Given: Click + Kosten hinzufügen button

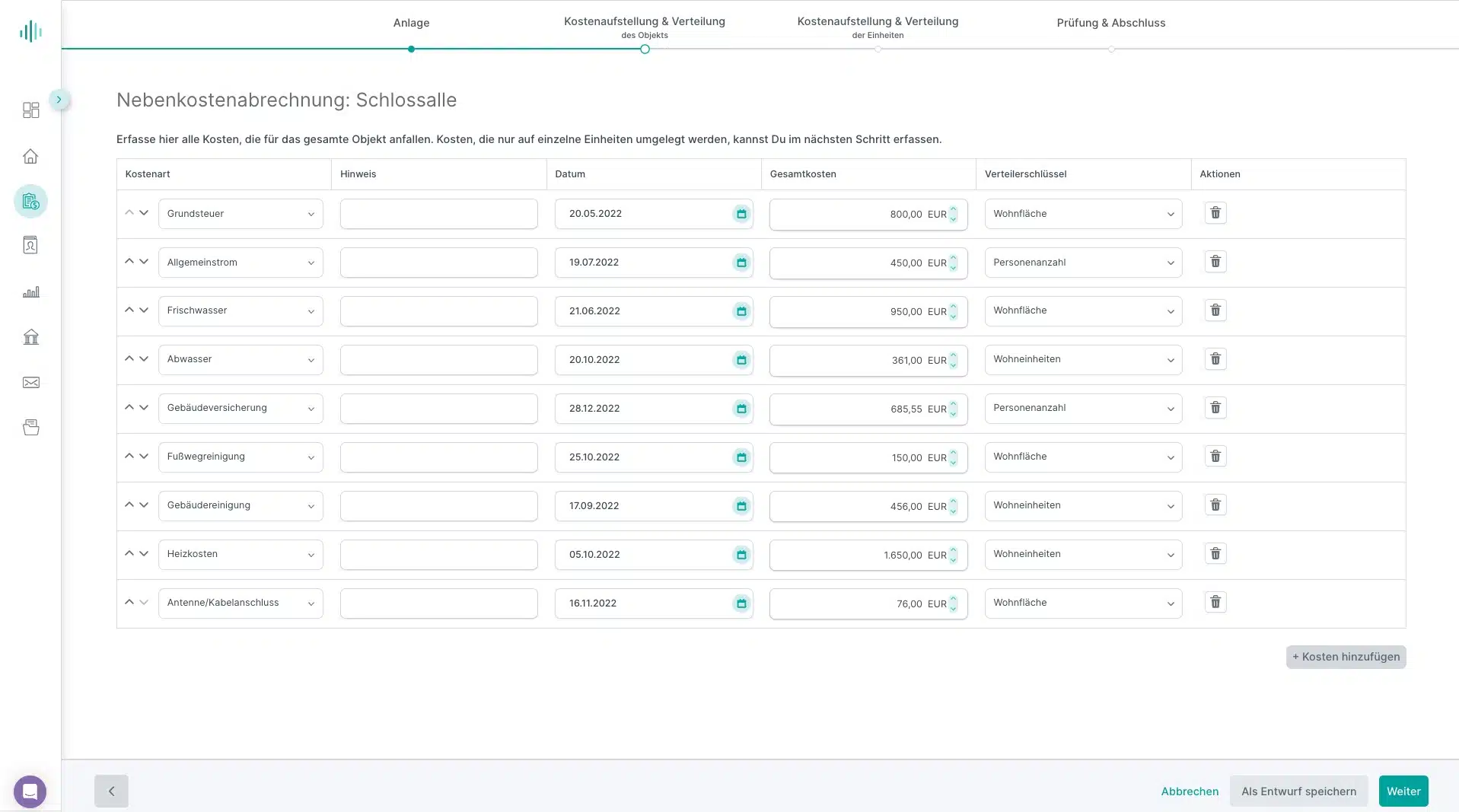Looking at the screenshot, I should click(x=1346, y=657).
